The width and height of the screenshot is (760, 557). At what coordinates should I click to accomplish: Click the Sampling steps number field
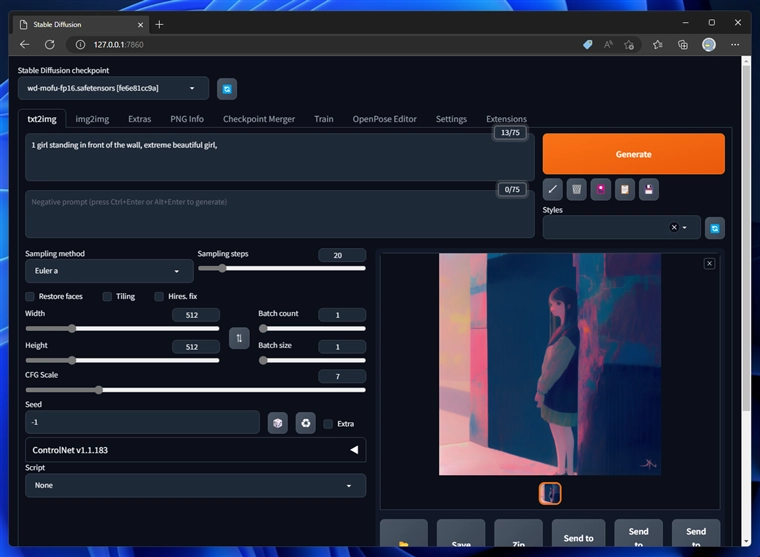click(x=342, y=255)
